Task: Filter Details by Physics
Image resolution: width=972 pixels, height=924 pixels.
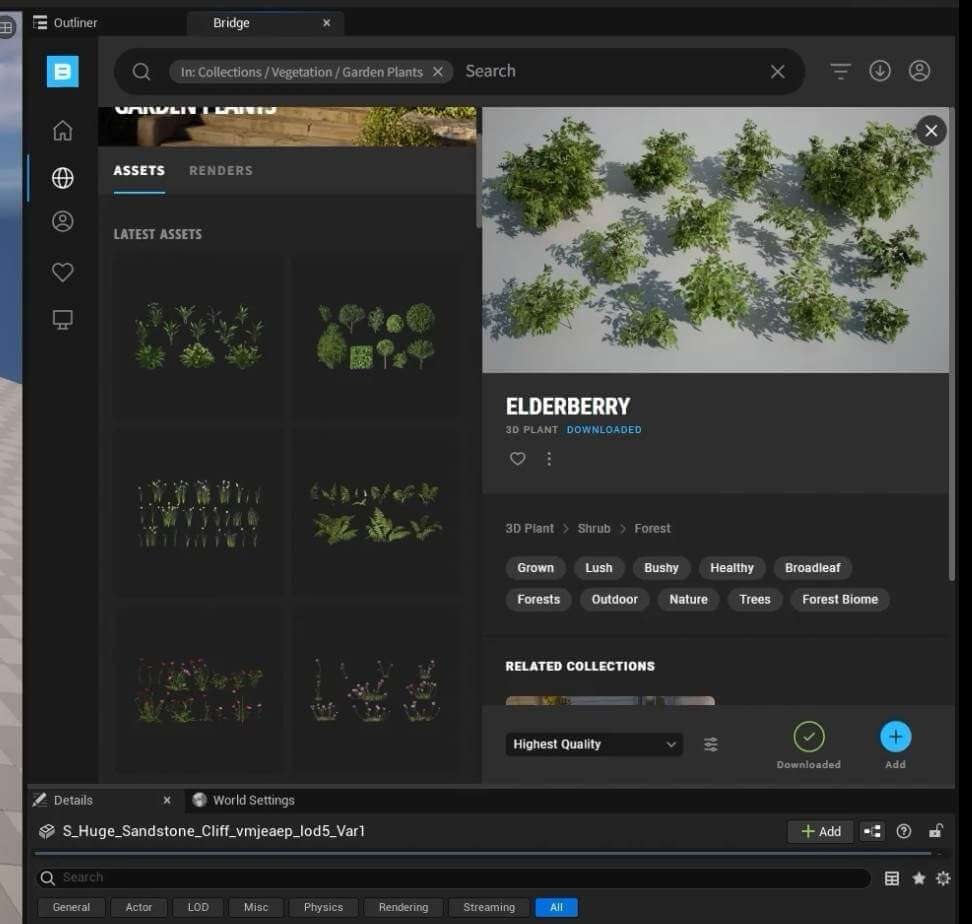Action: click(x=323, y=907)
